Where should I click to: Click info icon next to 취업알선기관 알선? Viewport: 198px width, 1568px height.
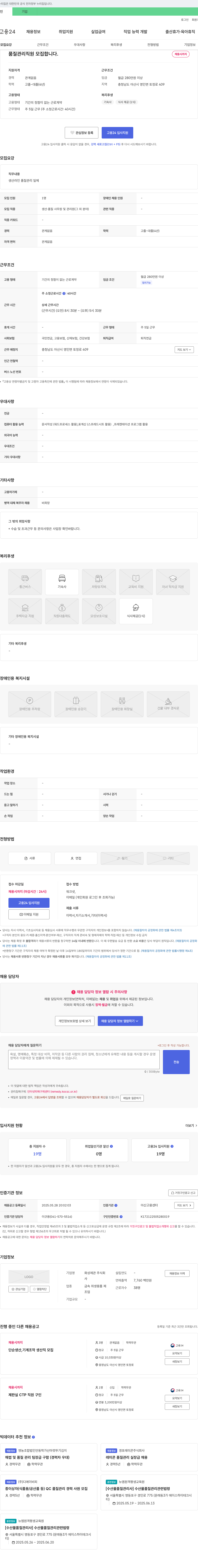pyautogui.click(x=112, y=1146)
